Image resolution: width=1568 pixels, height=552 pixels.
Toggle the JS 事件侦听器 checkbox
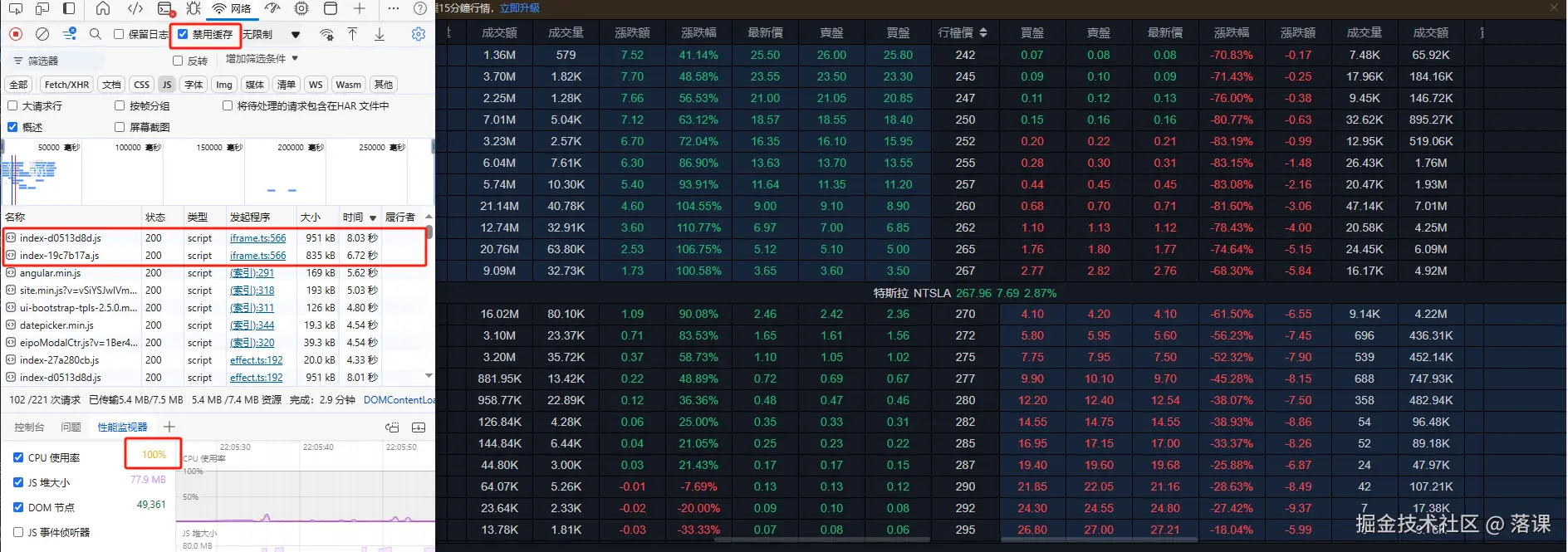(18, 532)
